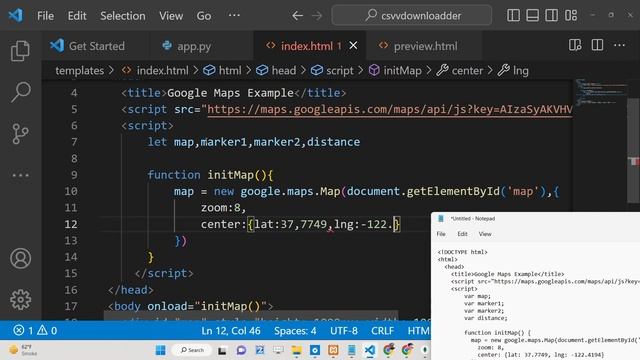Click the 'zoom:8,' text on line 11
Image resolution: width=640 pixels, height=360 pixels.
point(223,208)
